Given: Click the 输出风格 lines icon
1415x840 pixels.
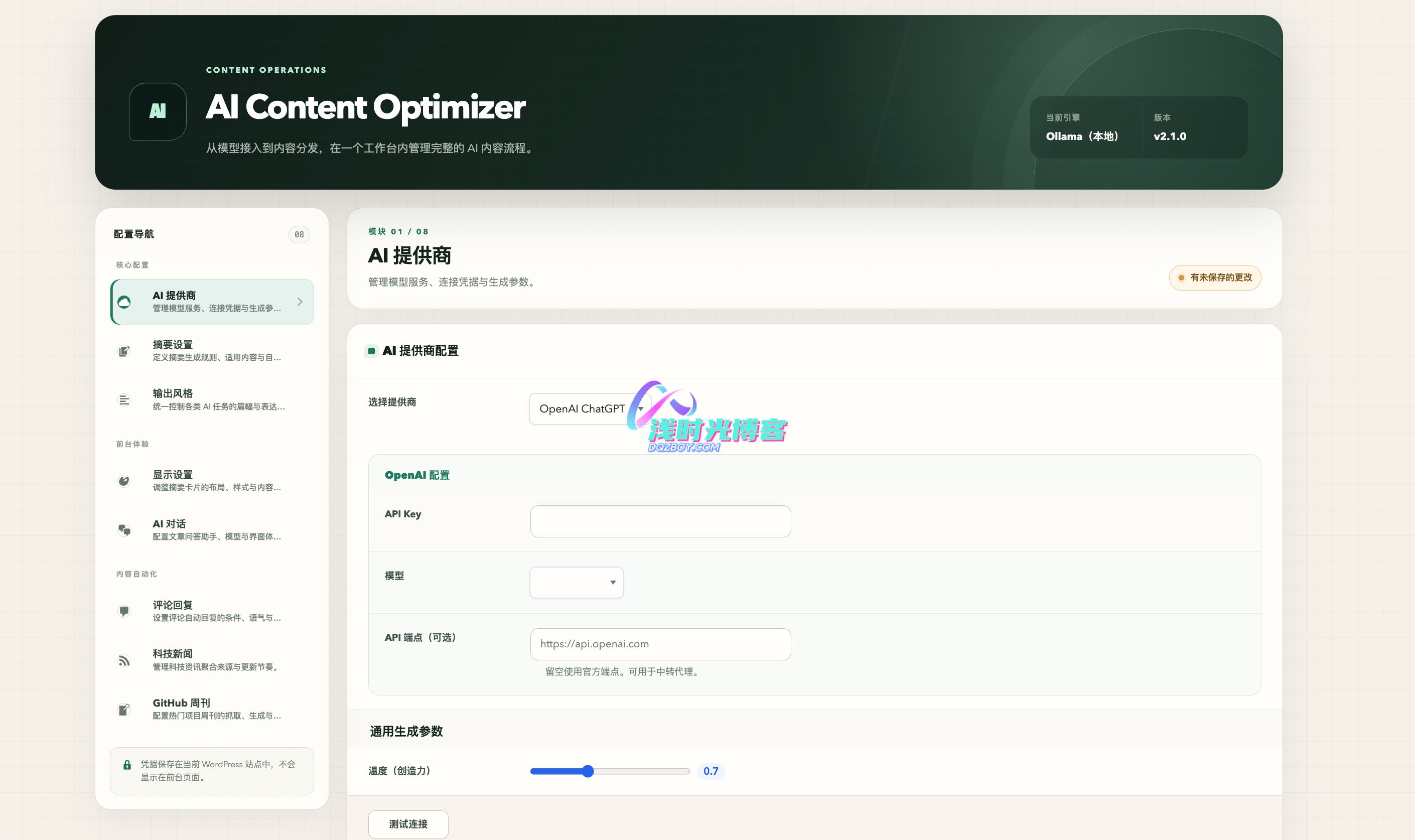Looking at the screenshot, I should pyautogui.click(x=124, y=400).
